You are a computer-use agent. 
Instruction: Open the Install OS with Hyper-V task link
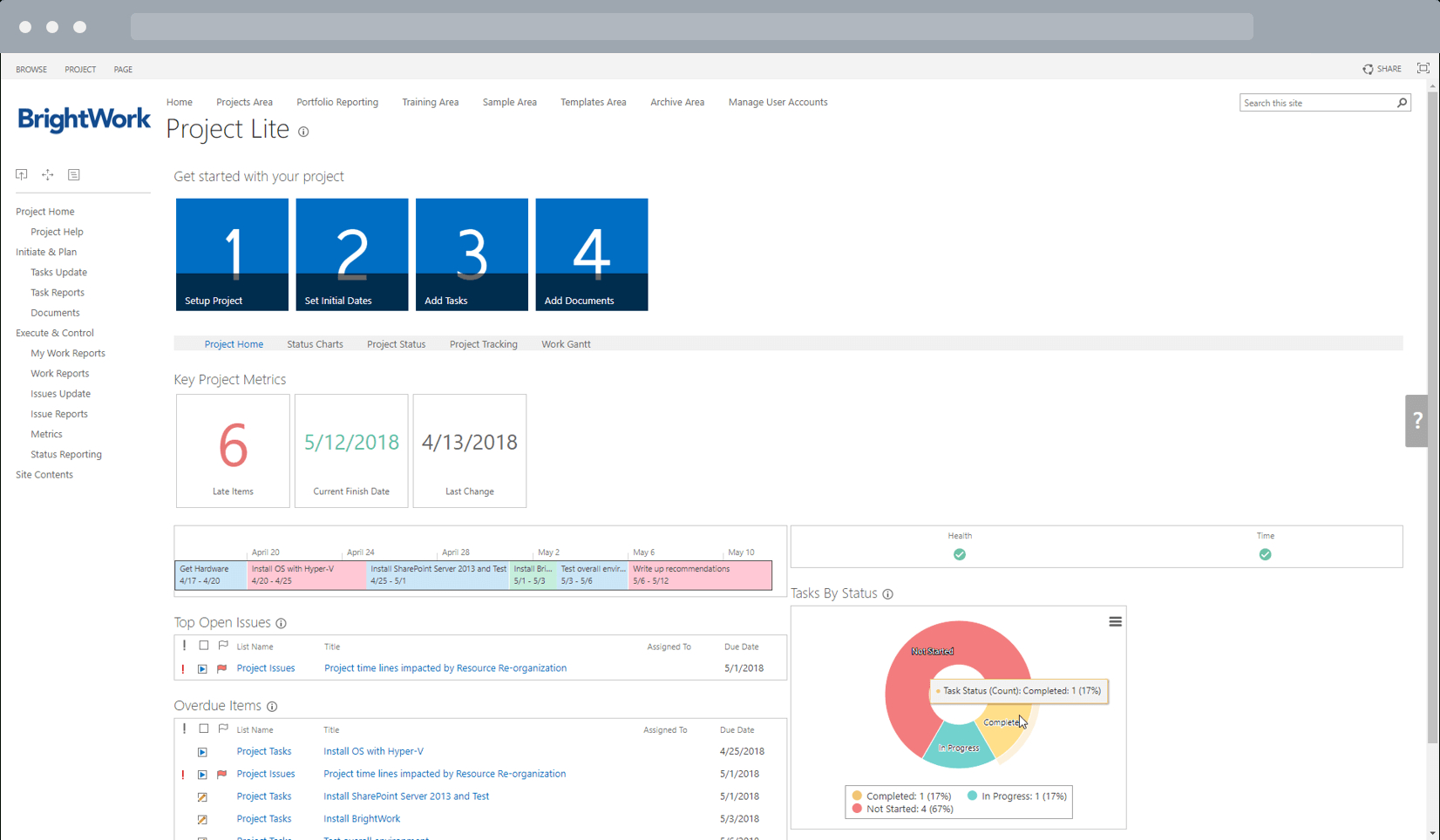(373, 751)
